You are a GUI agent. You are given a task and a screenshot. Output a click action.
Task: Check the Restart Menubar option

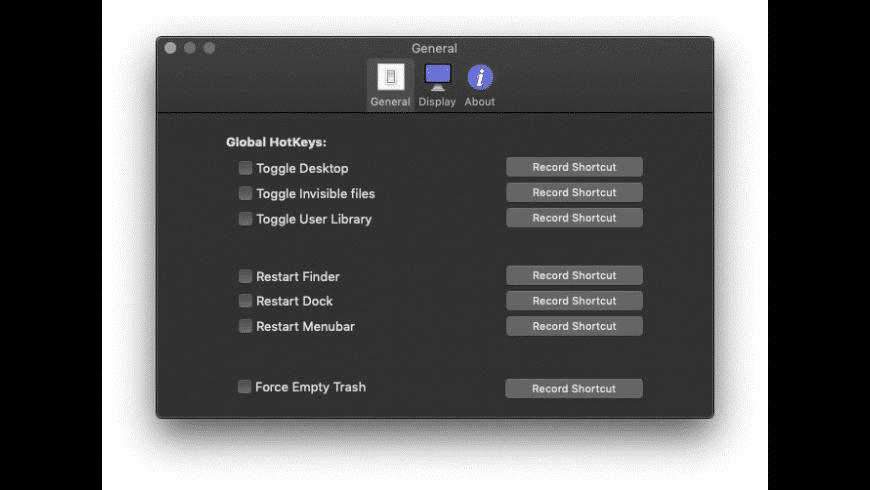tap(245, 326)
